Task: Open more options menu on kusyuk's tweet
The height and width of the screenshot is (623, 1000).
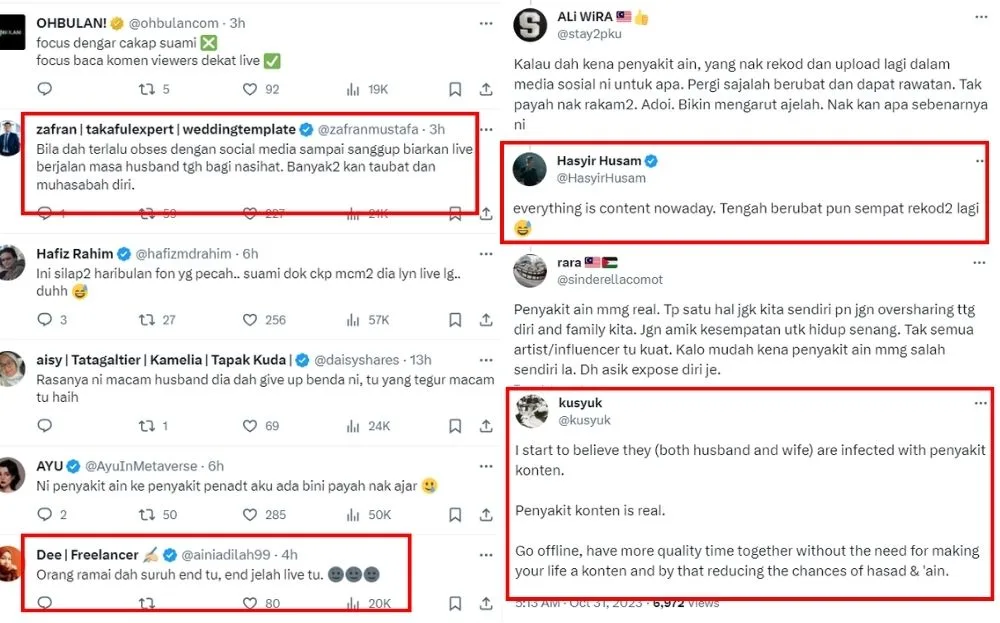Action: click(x=980, y=402)
